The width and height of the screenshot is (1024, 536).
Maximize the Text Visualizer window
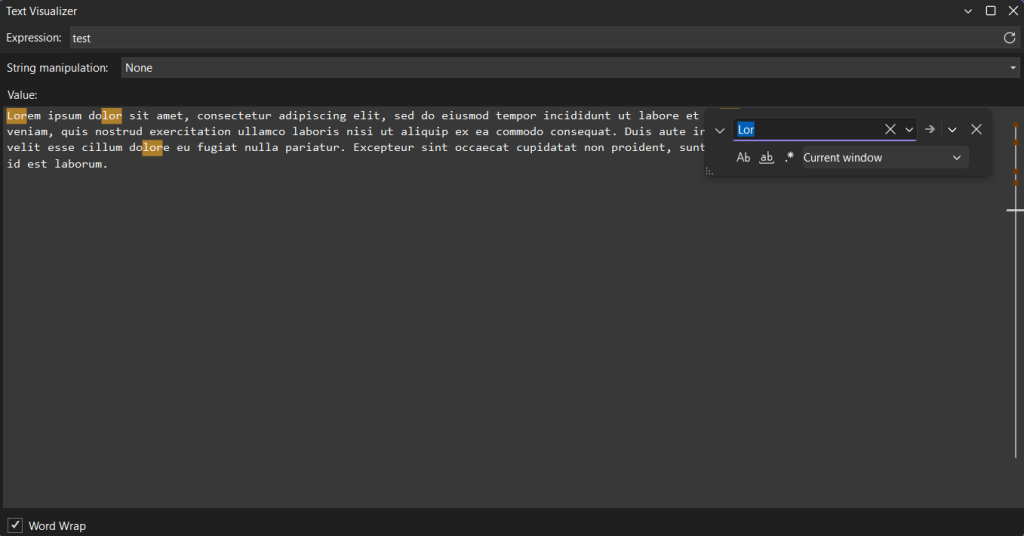(x=991, y=11)
